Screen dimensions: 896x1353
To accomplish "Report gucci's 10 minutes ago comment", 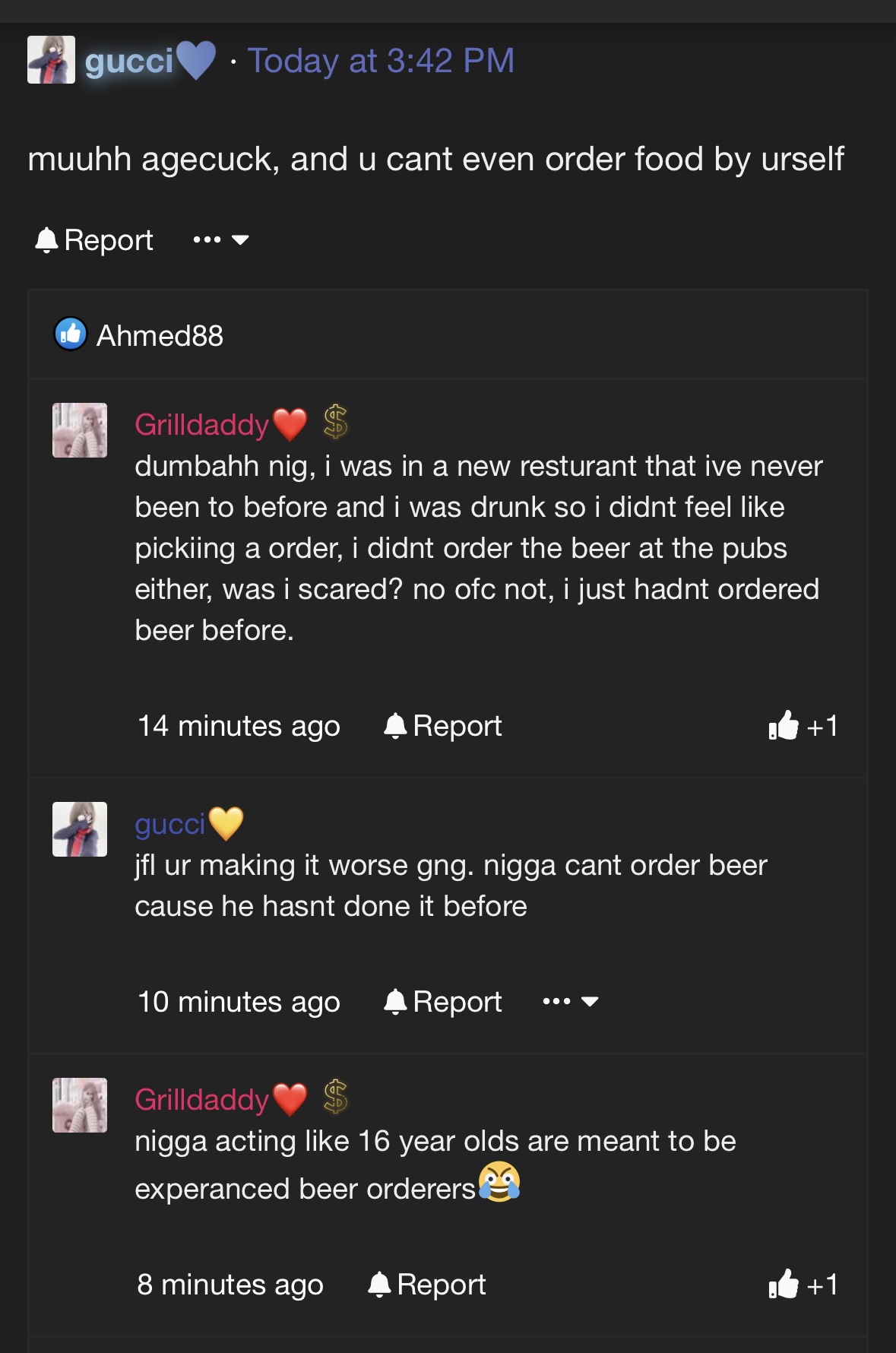I will click(x=443, y=1002).
